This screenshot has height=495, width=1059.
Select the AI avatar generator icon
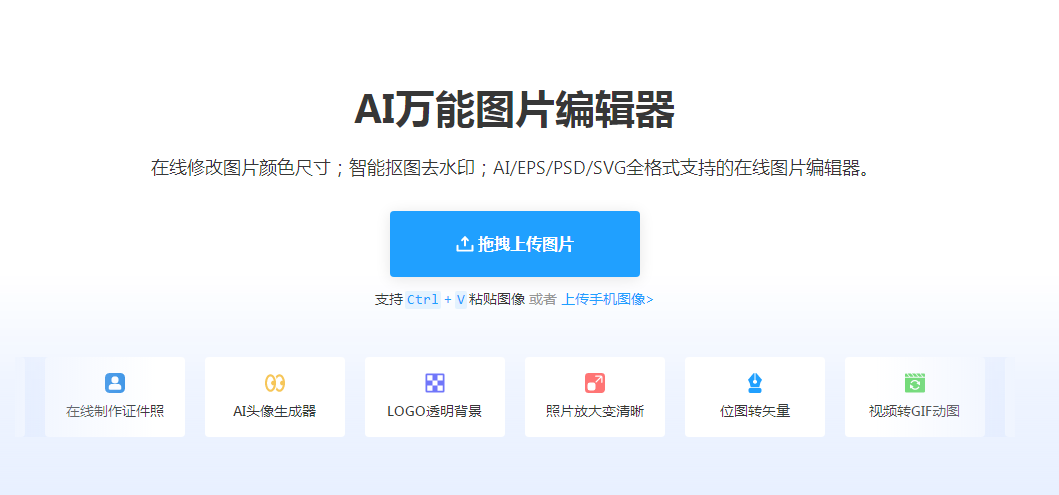pyautogui.click(x=275, y=382)
